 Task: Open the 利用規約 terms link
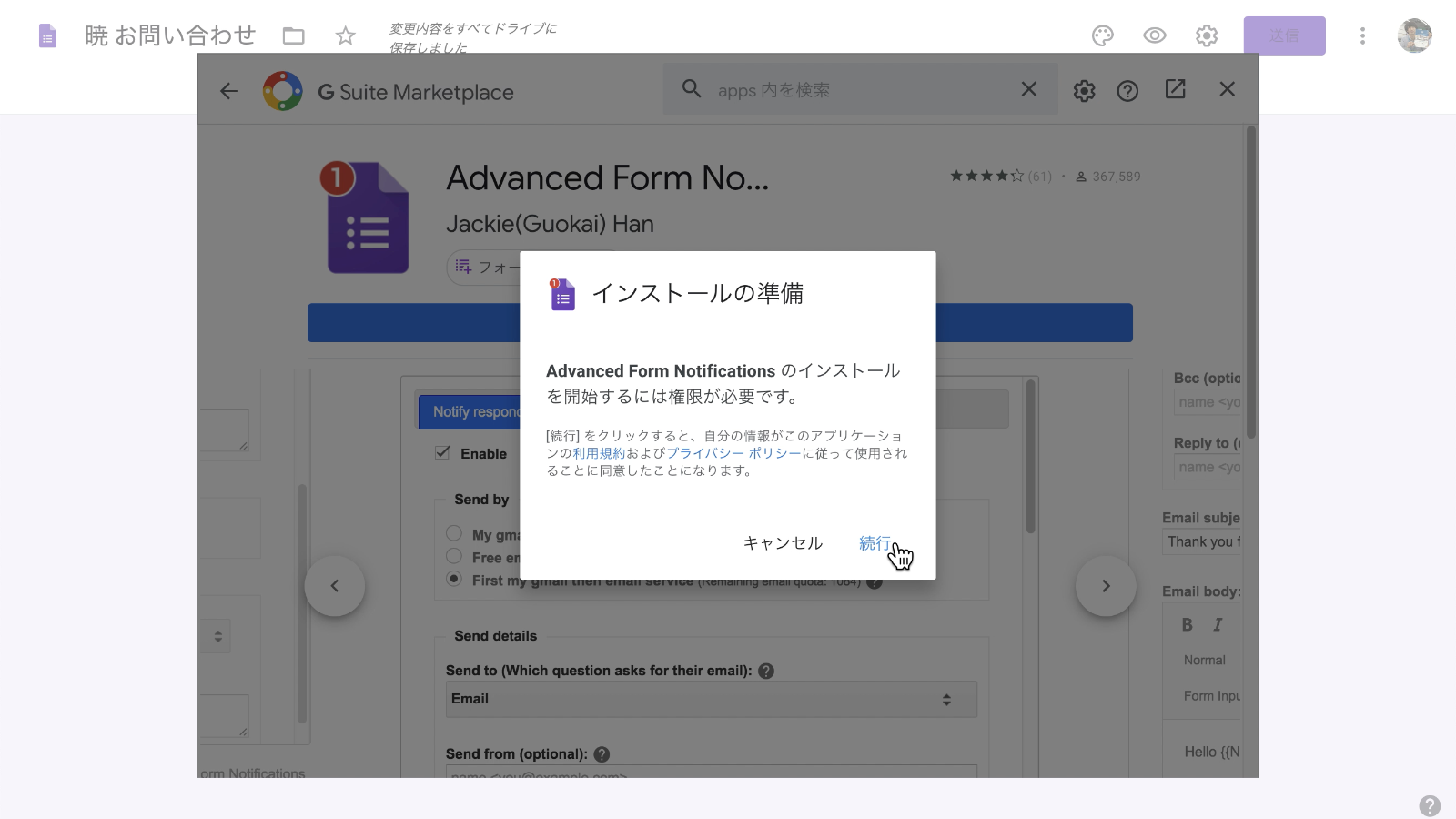[x=599, y=453]
